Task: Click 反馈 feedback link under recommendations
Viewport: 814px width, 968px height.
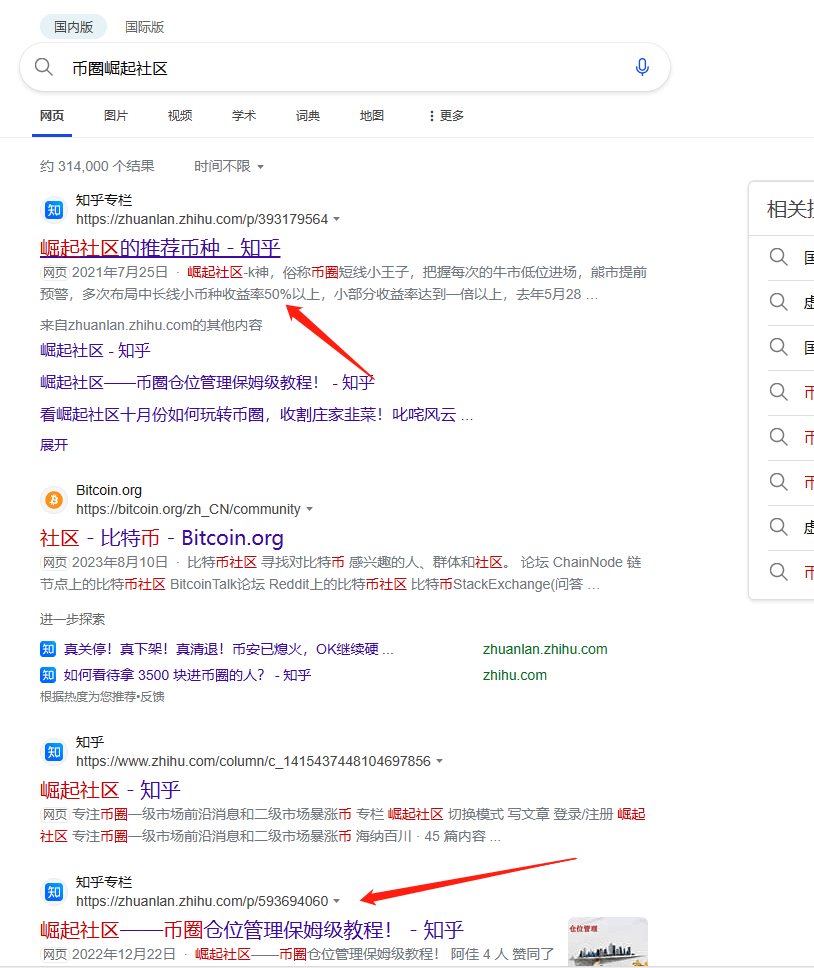Action: [x=152, y=696]
